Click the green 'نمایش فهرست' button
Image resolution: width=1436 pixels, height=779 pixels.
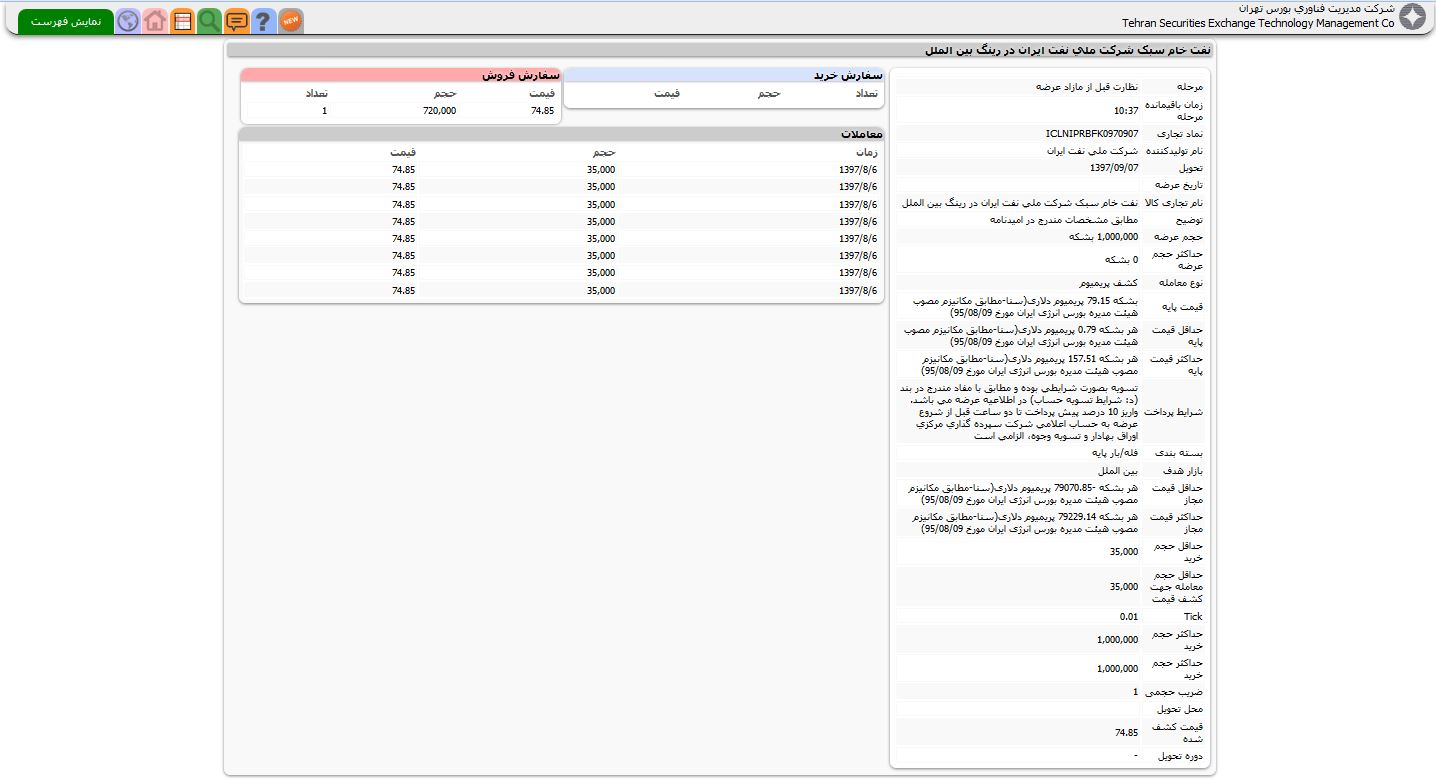point(66,21)
